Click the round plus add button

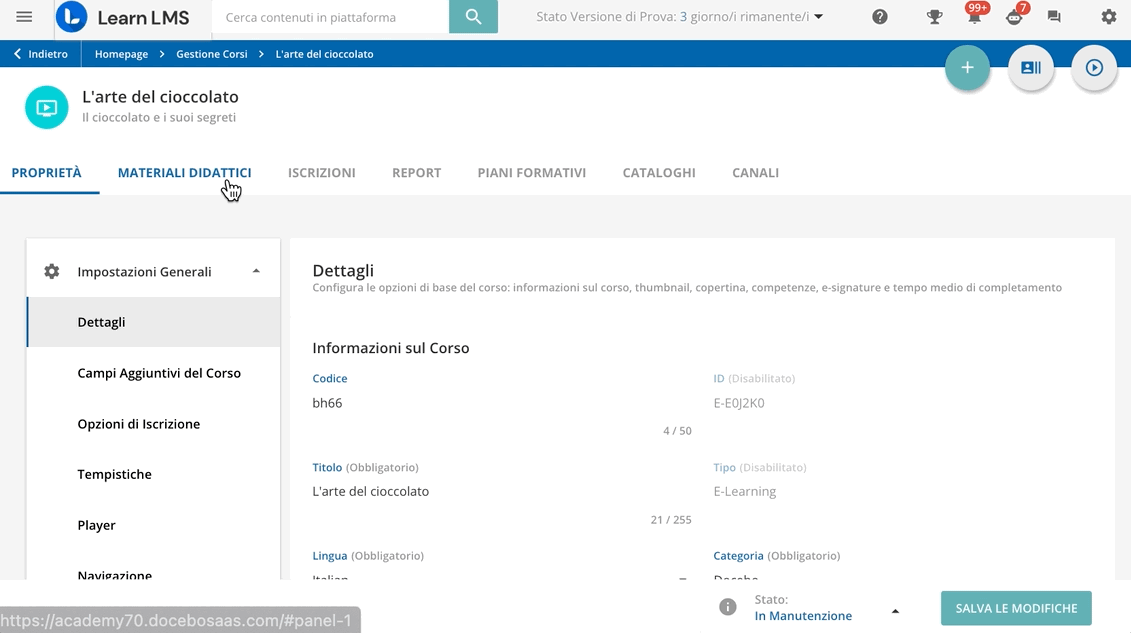pos(967,68)
